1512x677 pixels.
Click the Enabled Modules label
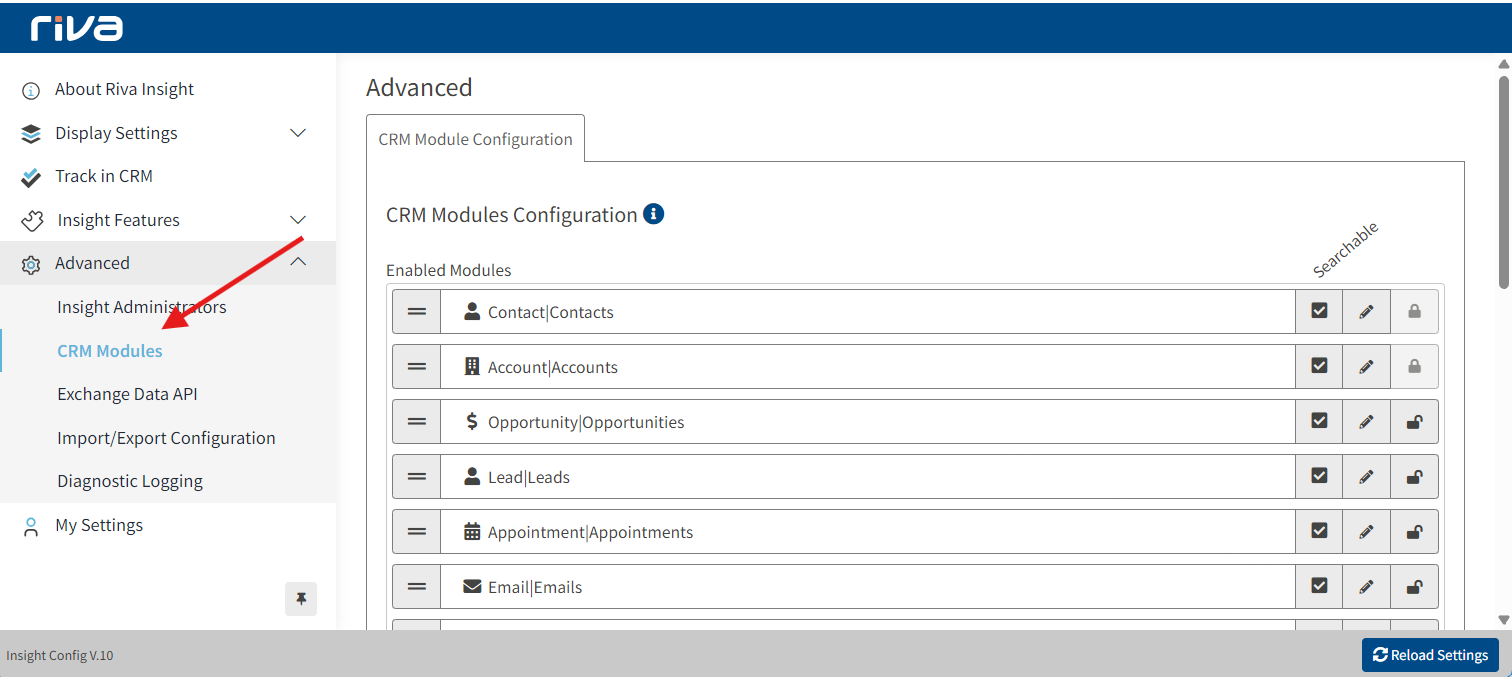tap(448, 270)
